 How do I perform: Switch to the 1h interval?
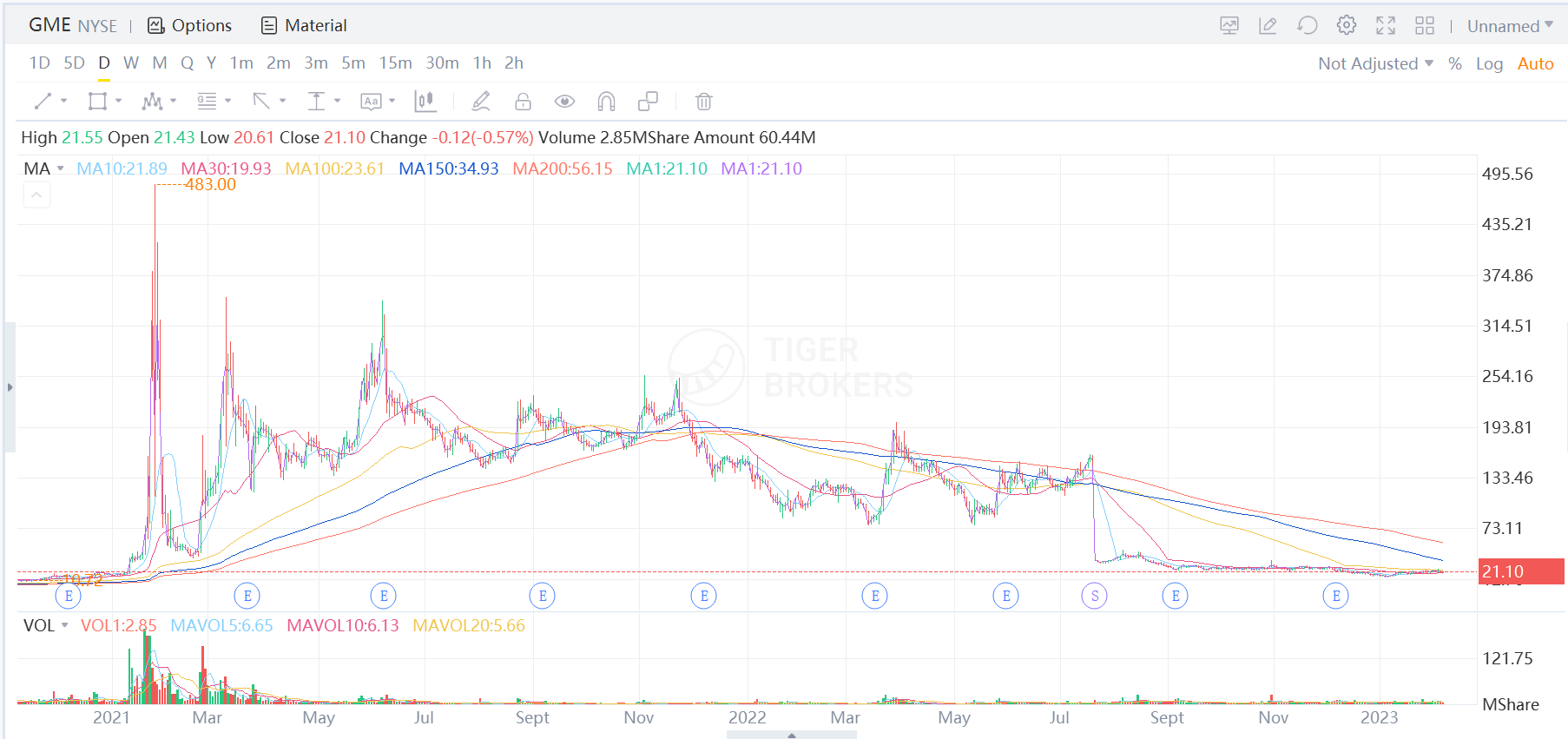tap(482, 63)
